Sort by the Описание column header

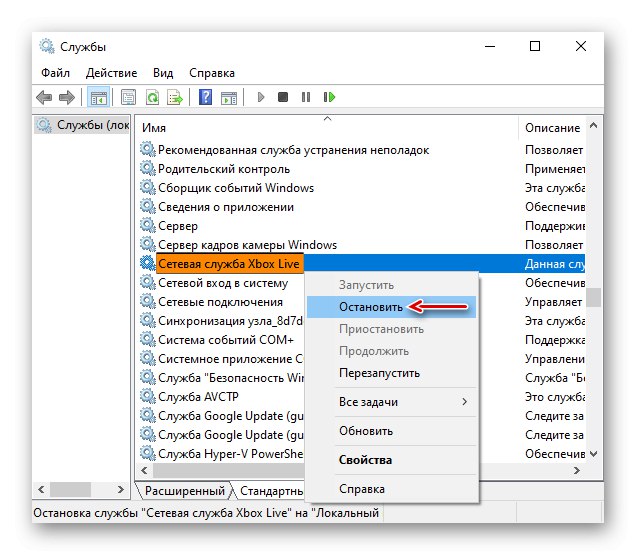pyautogui.click(x=552, y=128)
